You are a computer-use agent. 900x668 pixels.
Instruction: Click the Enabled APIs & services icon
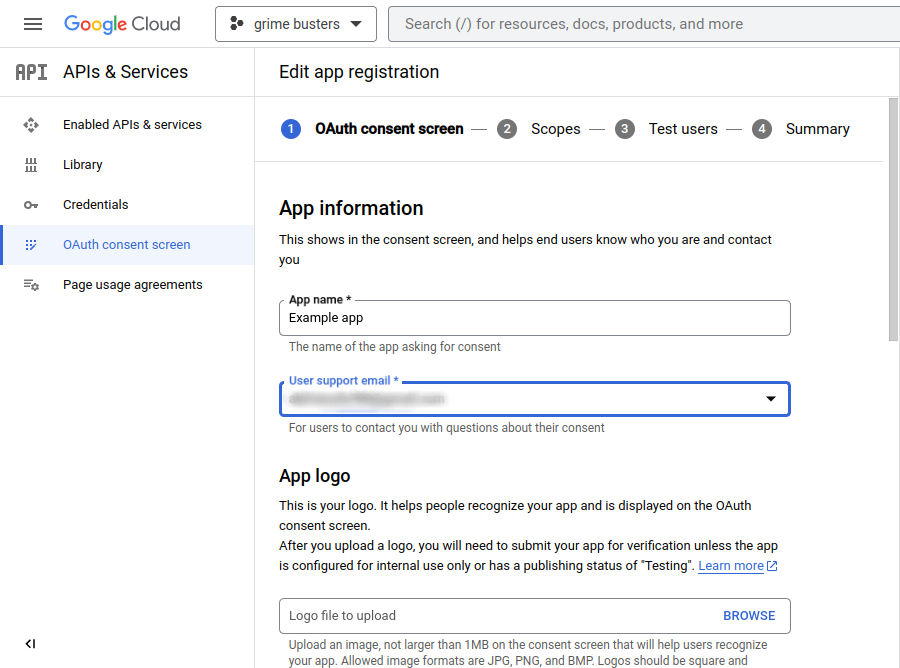(x=31, y=125)
